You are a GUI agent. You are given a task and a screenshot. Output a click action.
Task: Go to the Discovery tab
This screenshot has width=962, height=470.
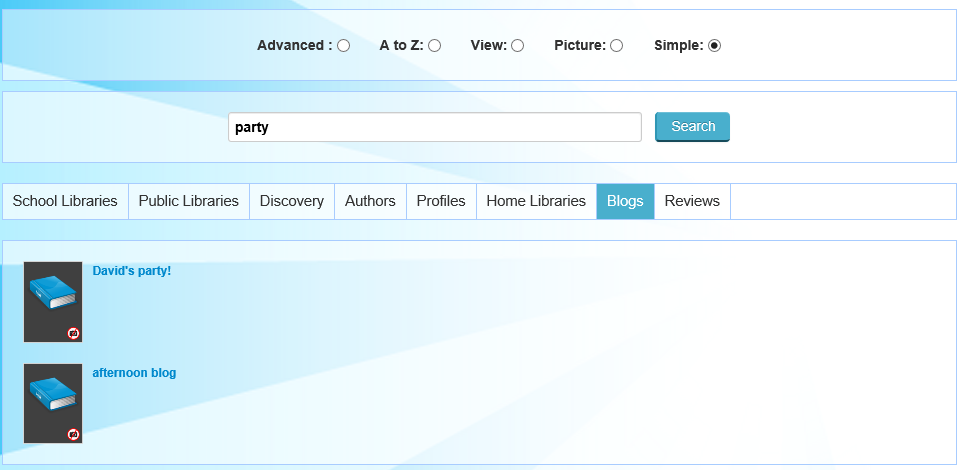pyautogui.click(x=292, y=201)
